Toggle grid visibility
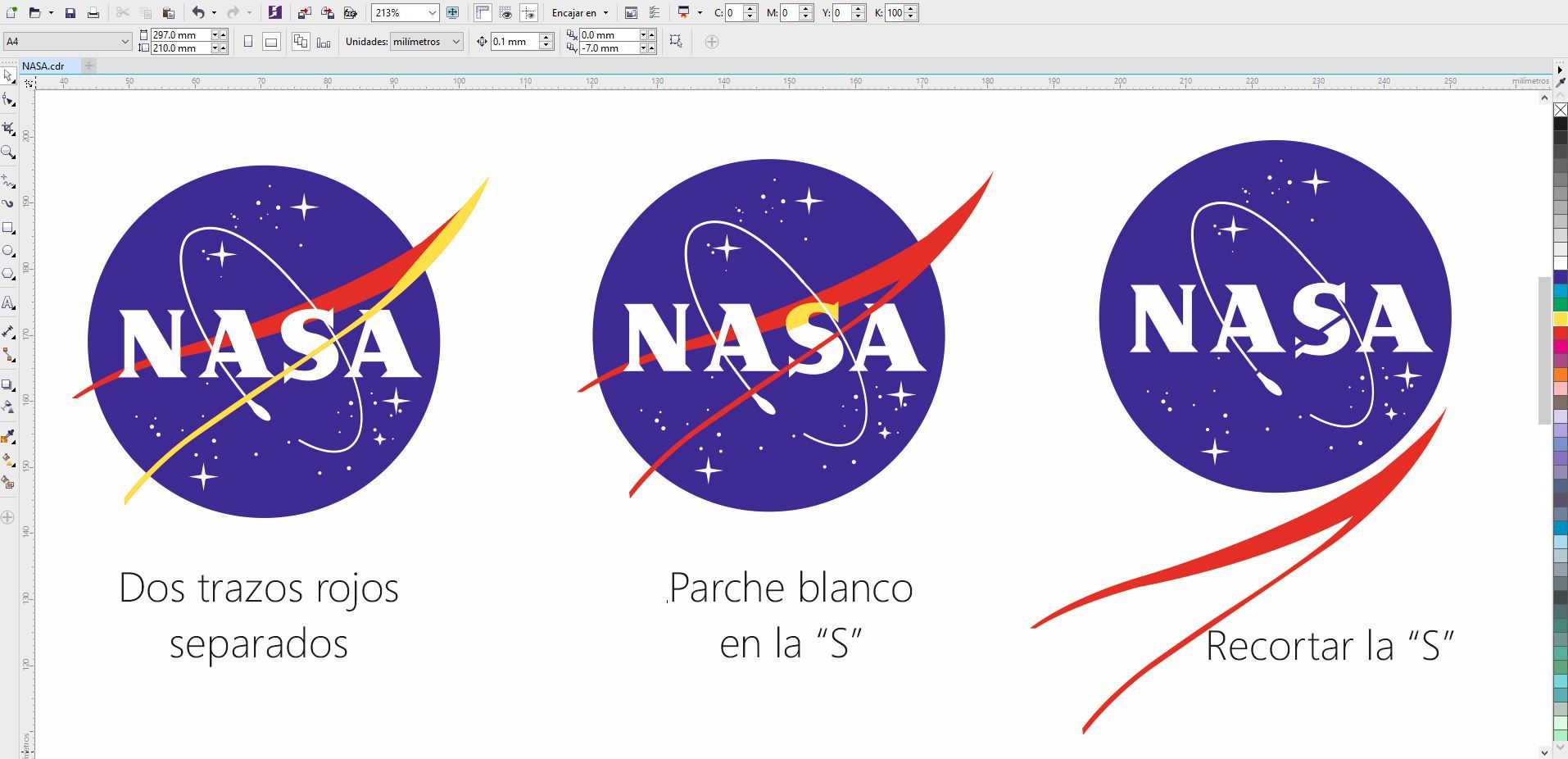The height and width of the screenshot is (759, 1568). coord(506,12)
